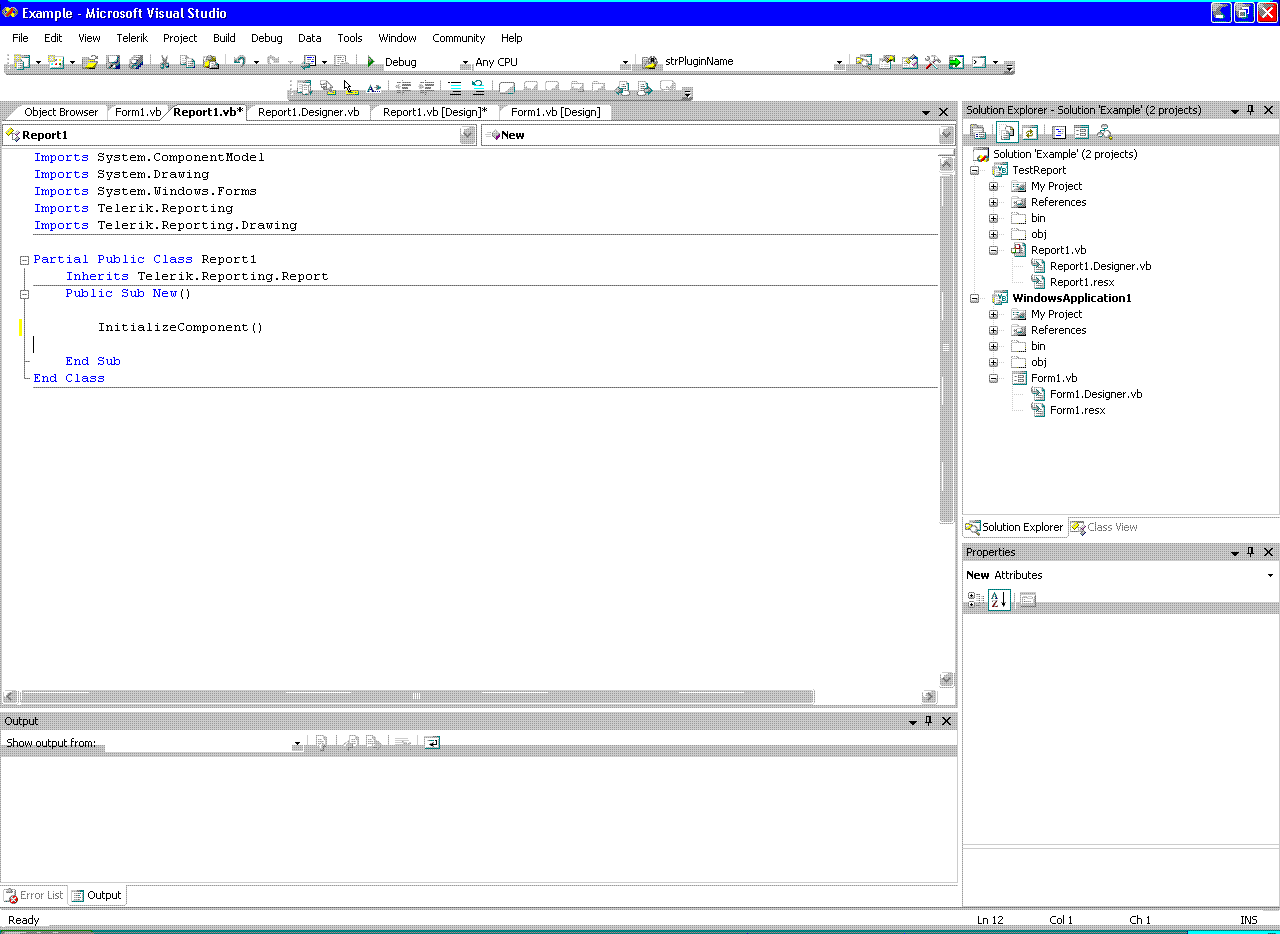Image resolution: width=1280 pixels, height=934 pixels.
Task: Close the active document tab with X
Action: (x=943, y=112)
